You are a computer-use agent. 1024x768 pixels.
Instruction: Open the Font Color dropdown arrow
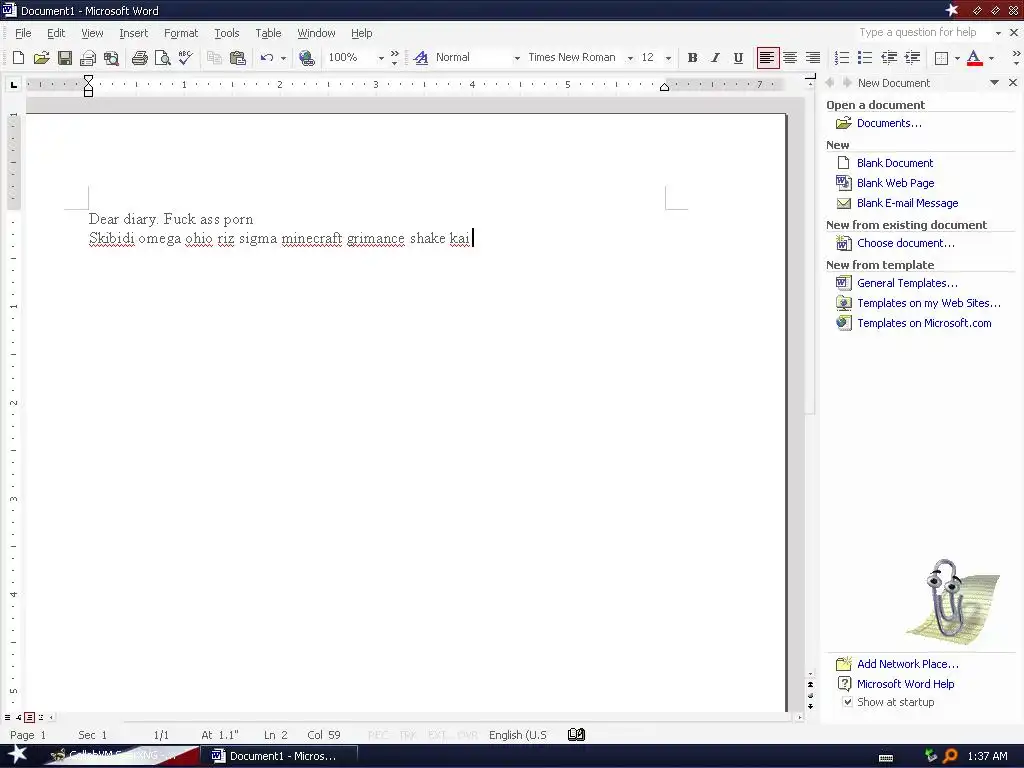pos(991,58)
